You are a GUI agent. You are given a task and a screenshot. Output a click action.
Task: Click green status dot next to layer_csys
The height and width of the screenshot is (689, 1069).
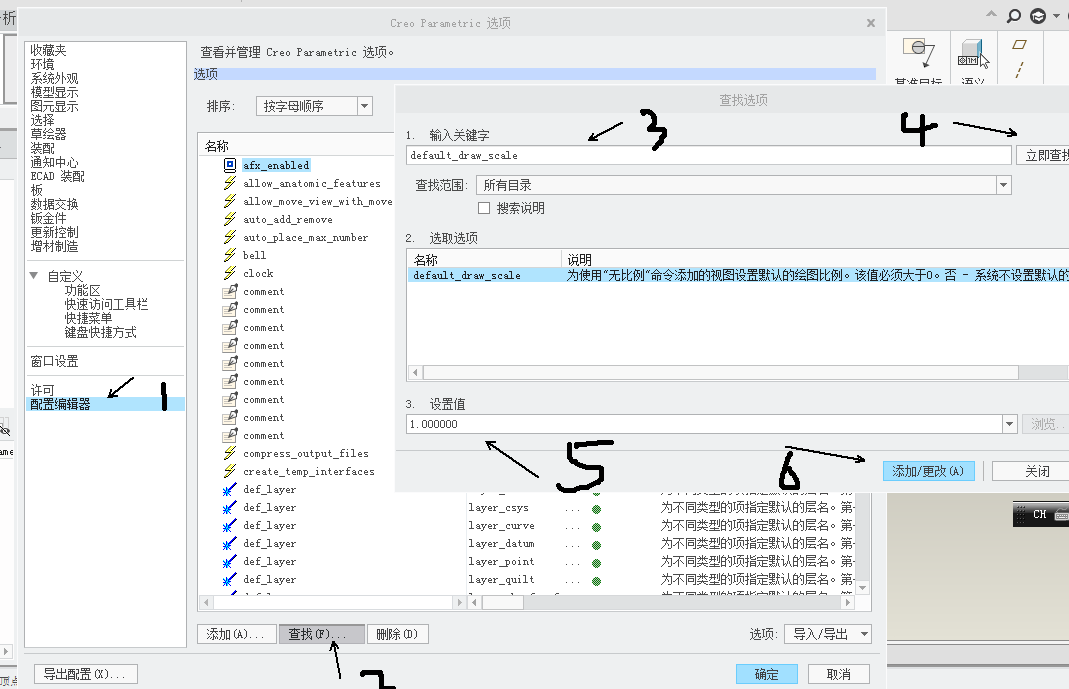tap(597, 509)
